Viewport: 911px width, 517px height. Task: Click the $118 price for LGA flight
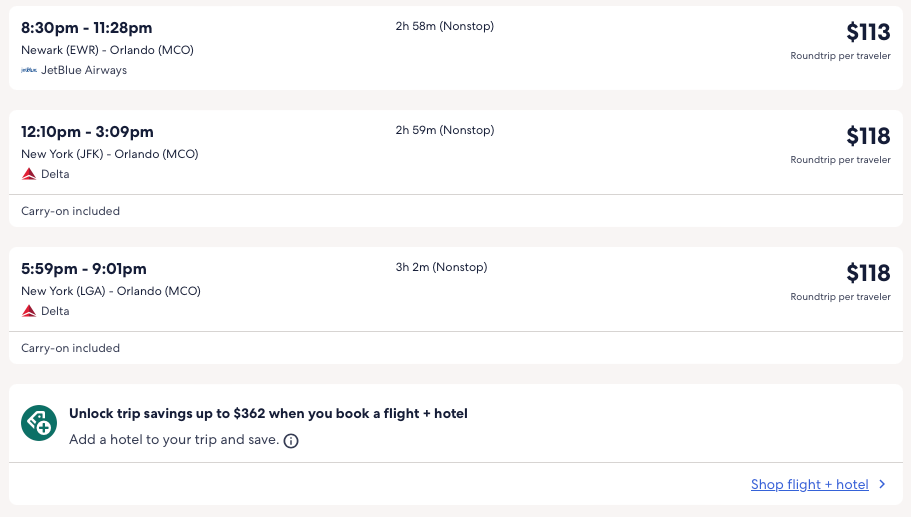click(x=867, y=273)
